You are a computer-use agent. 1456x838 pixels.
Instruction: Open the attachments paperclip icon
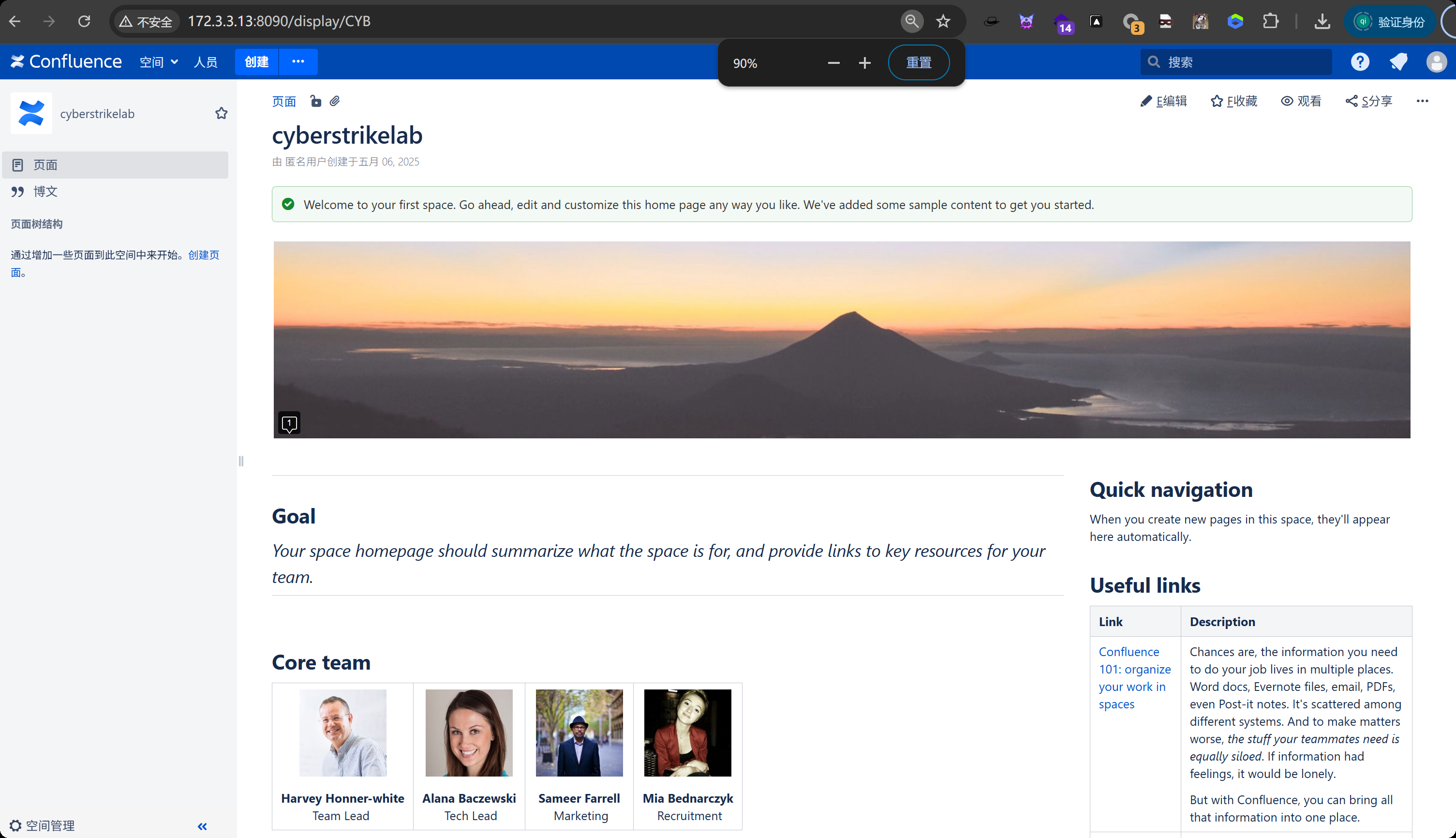tap(335, 101)
